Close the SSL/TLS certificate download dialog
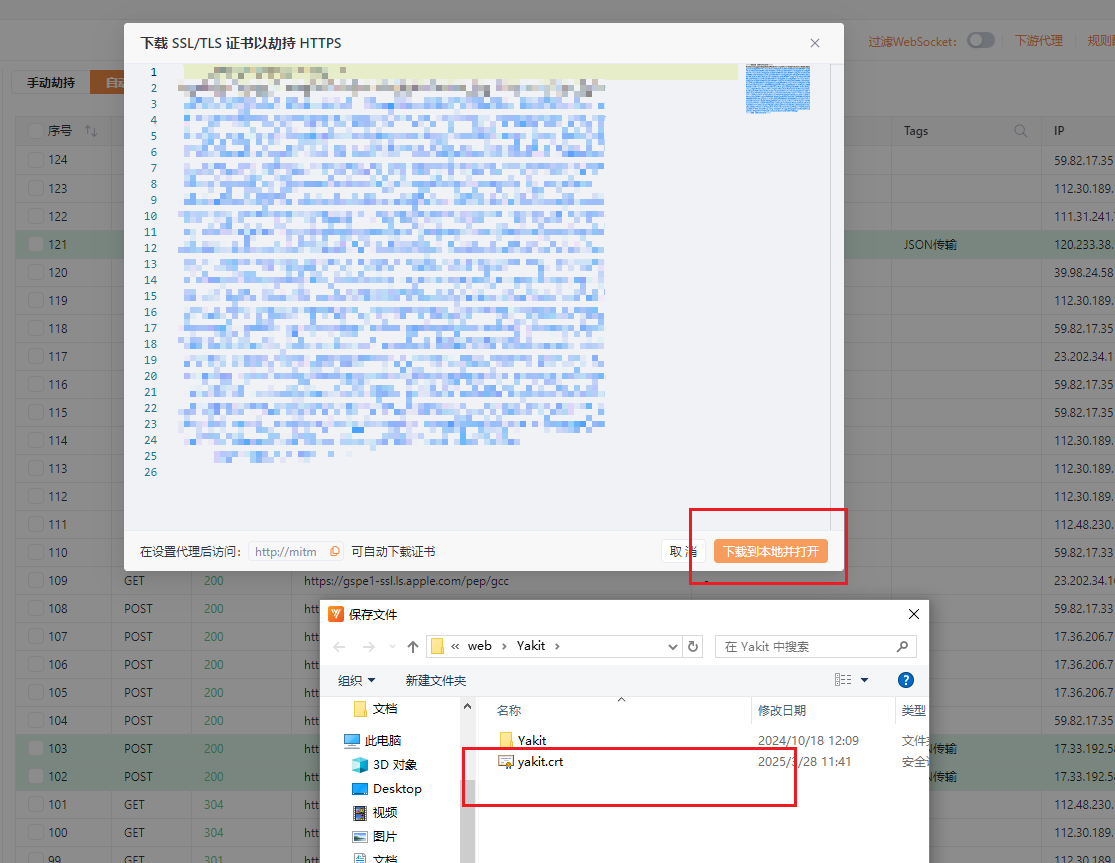The image size is (1115, 863). [x=815, y=43]
